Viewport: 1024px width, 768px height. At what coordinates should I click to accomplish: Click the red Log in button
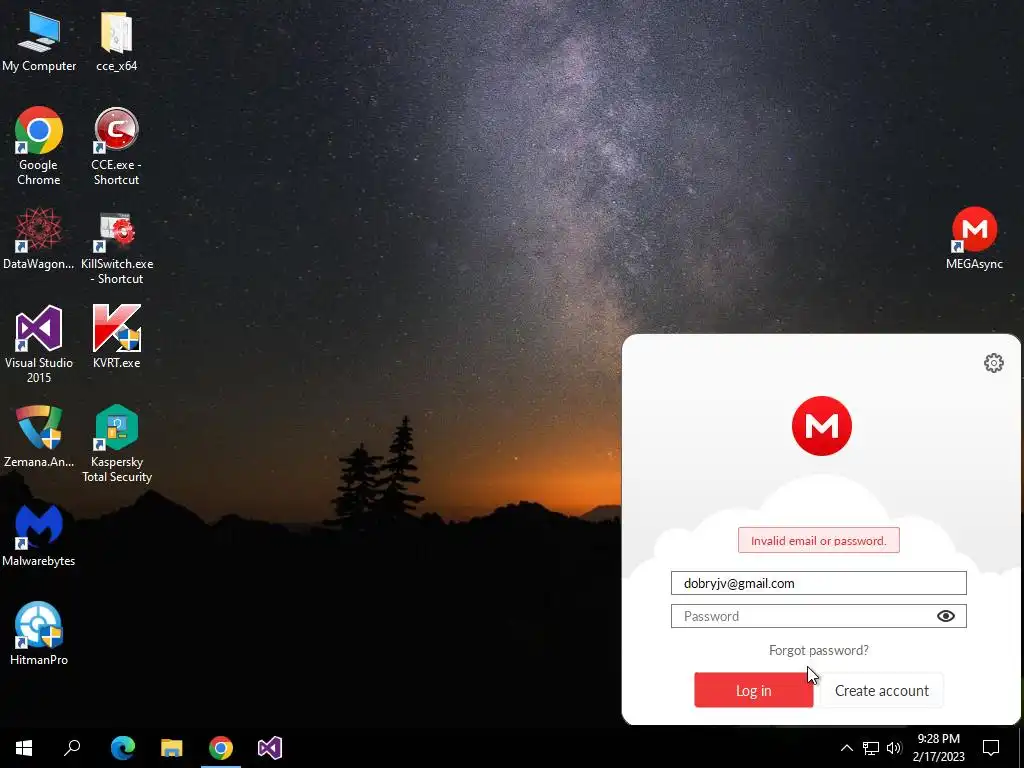point(754,690)
